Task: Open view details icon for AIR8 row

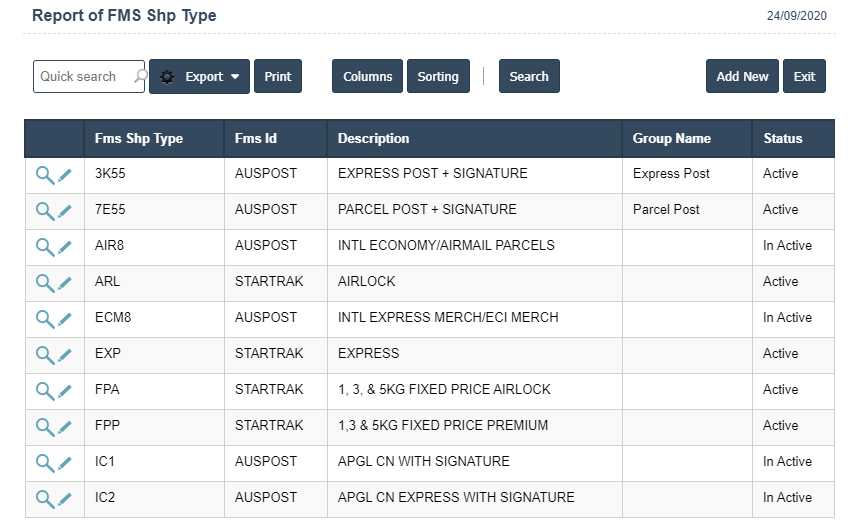Action: pos(45,247)
